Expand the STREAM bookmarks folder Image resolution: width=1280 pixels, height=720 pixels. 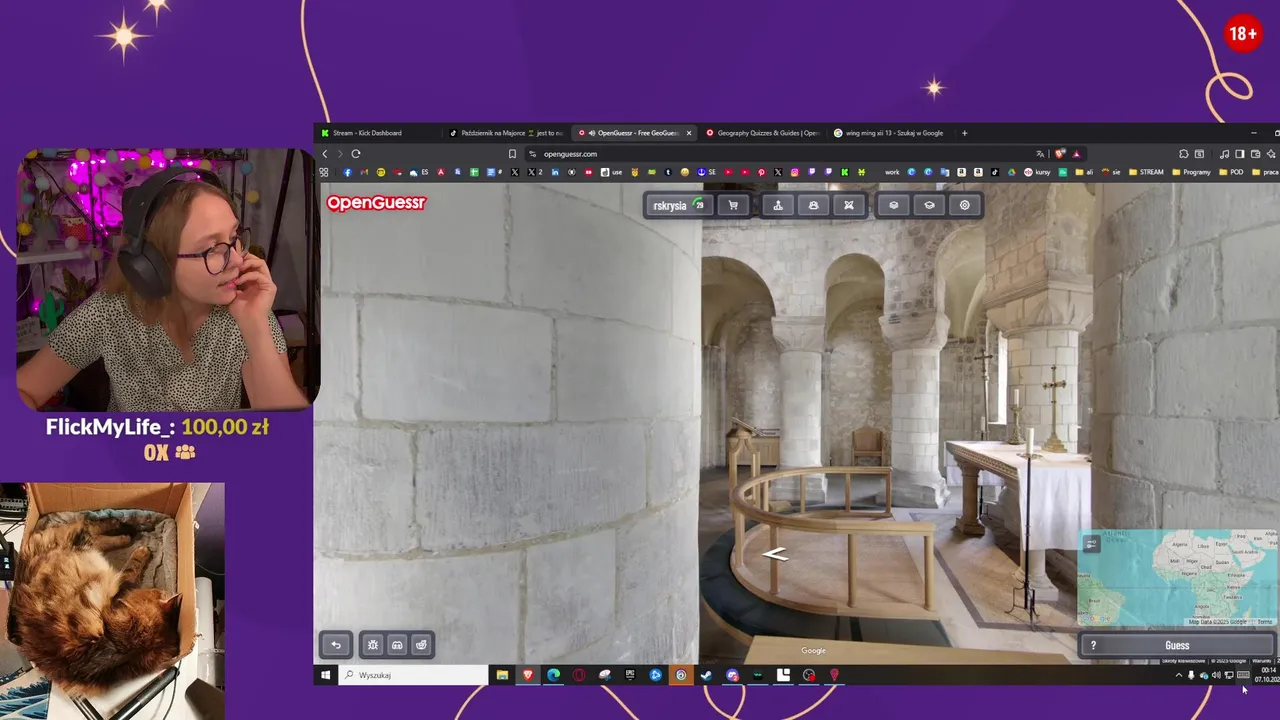point(1146,172)
